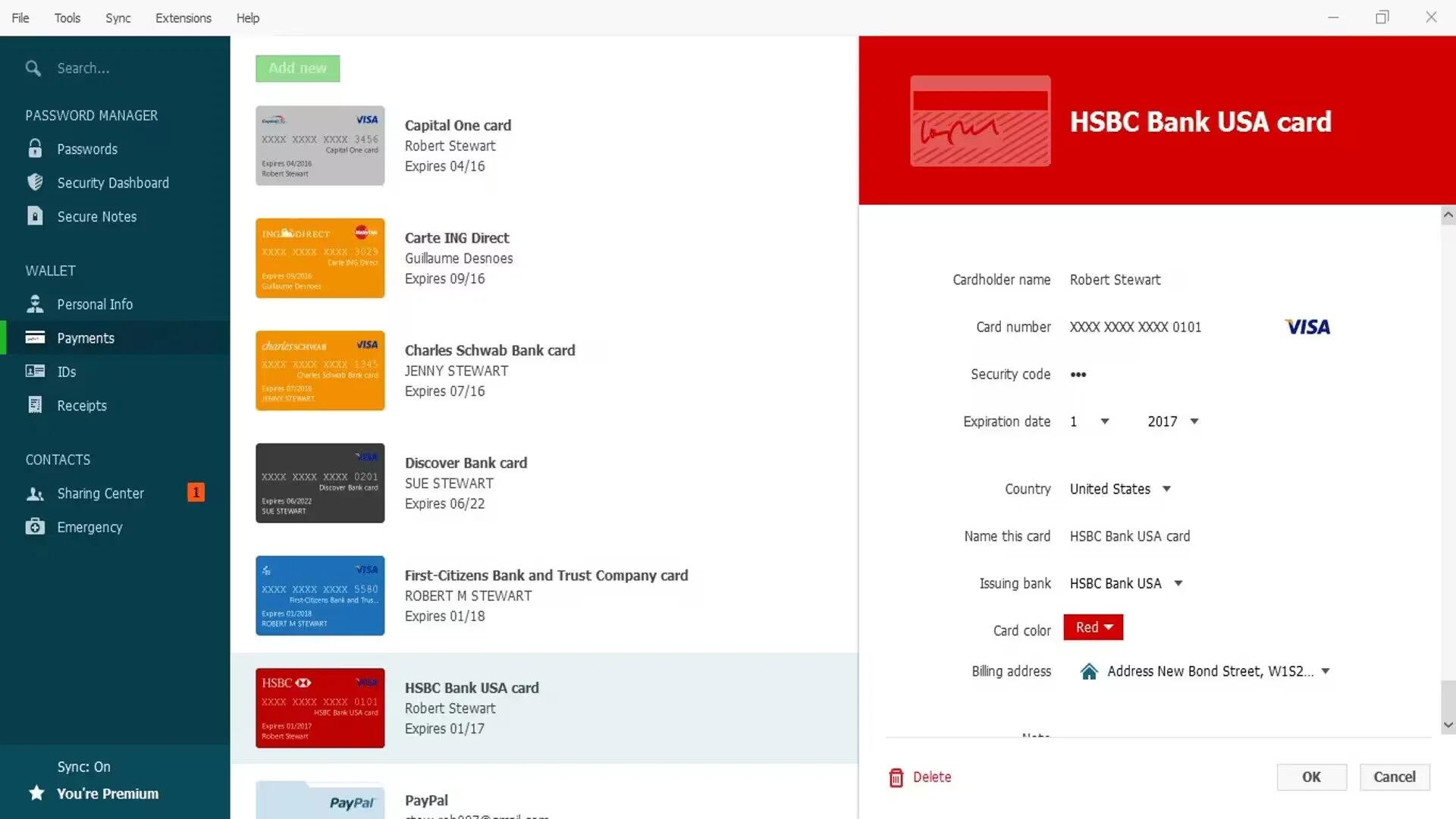1456x819 pixels.
Task: Click 'Expires 01/17' text
Action: click(444, 729)
